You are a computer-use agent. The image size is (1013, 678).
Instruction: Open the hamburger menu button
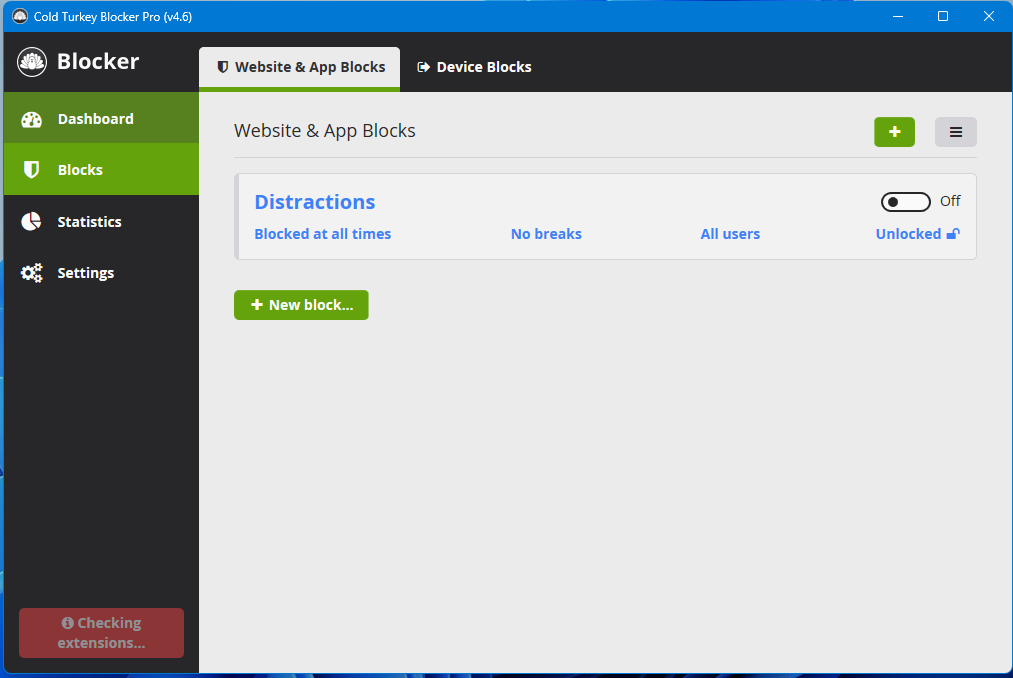point(955,132)
